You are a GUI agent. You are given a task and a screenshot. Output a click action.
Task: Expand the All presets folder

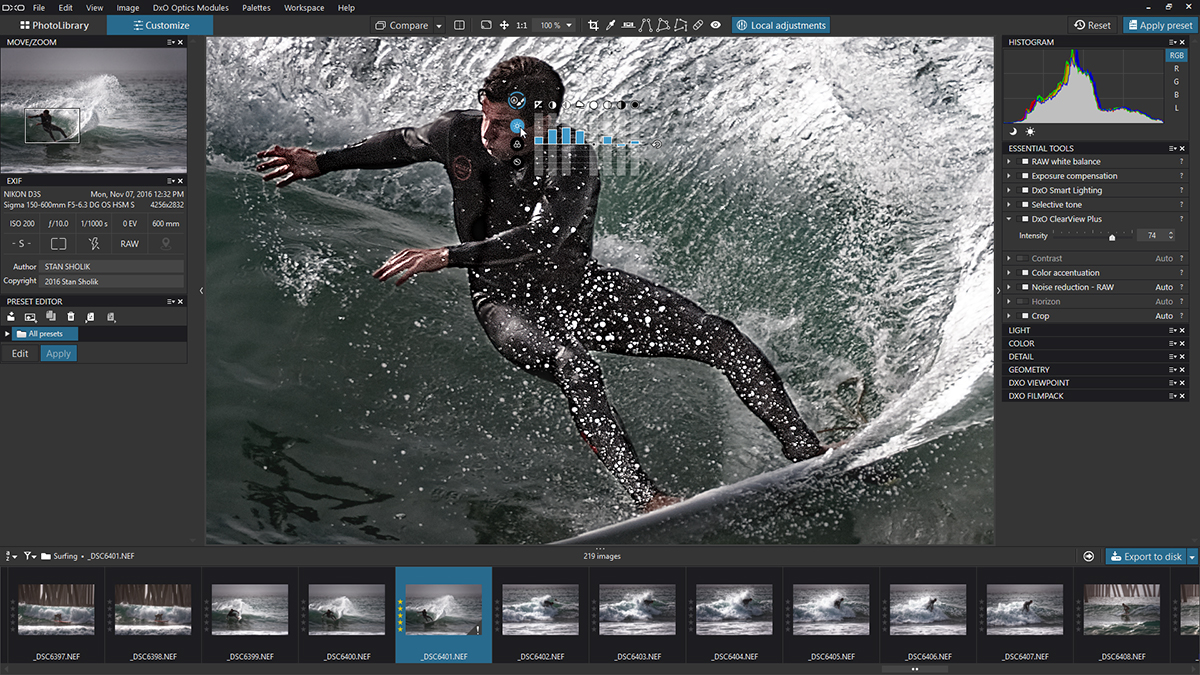8,334
